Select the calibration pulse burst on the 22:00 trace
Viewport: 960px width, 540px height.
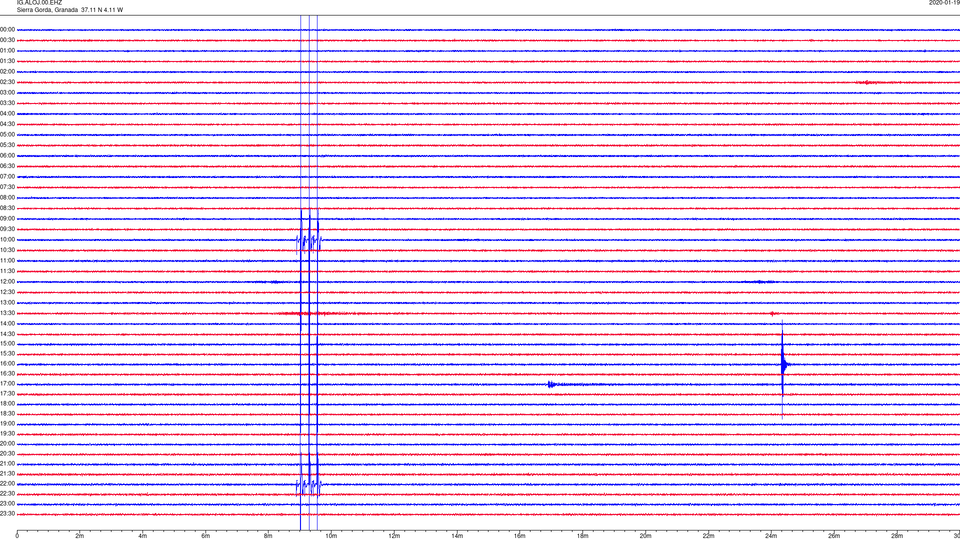coord(309,486)
